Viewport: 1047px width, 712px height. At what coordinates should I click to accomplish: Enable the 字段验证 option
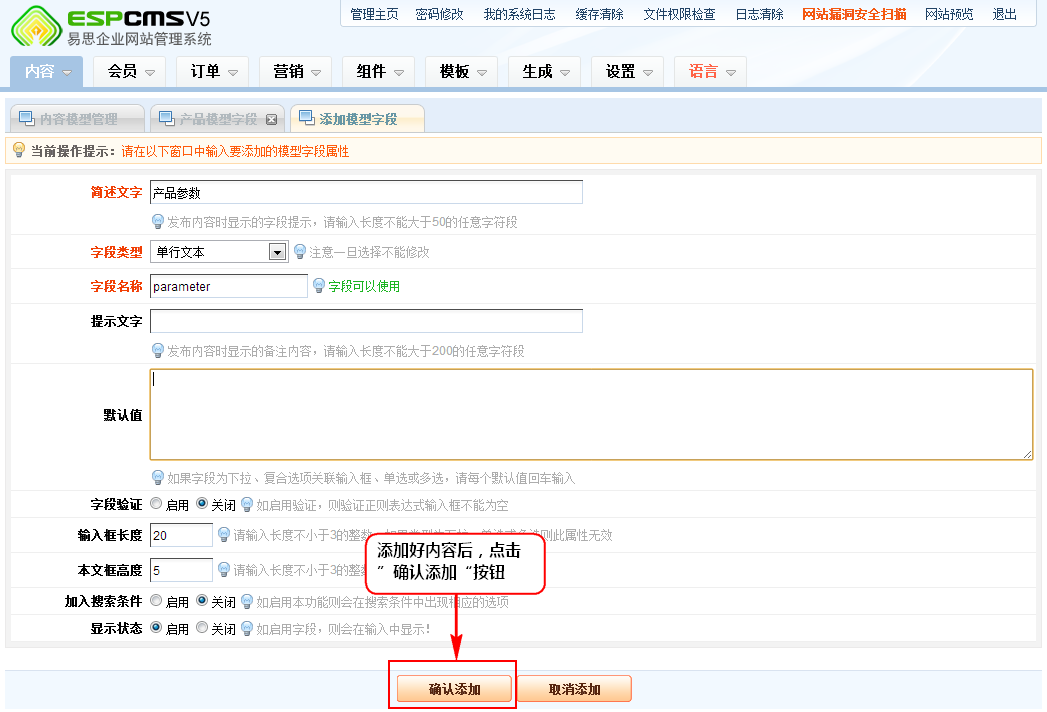pyautogui.click(x=156, y=504)
